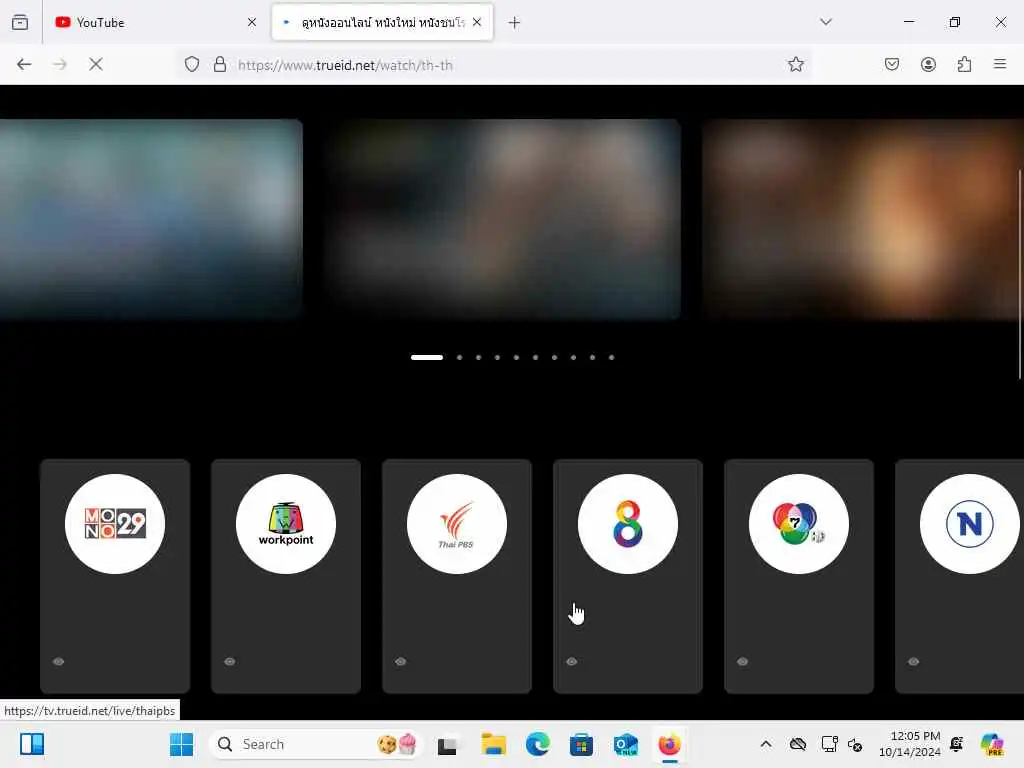Click the page vertical scrollbar
The image size is (1024, 768).
pyautogui.click(x=1019, y=274)
